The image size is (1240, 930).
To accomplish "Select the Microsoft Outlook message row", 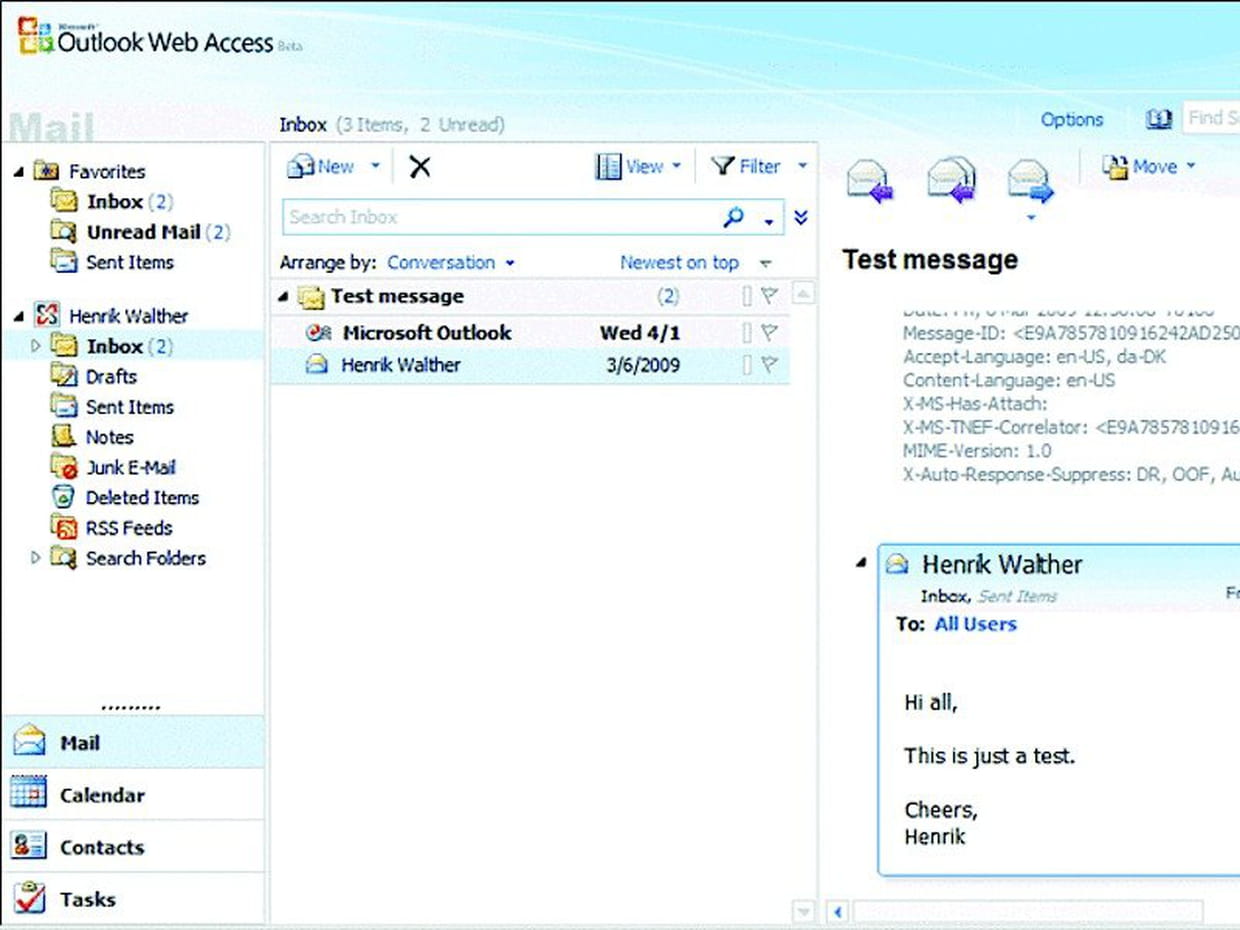I will [x=530, y=333].
